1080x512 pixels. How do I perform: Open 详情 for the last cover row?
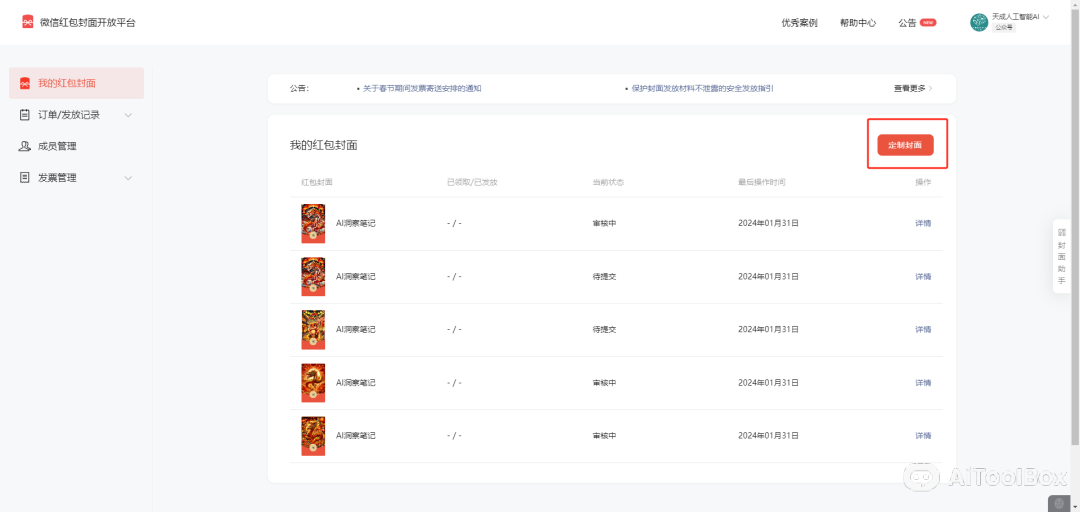923,436
